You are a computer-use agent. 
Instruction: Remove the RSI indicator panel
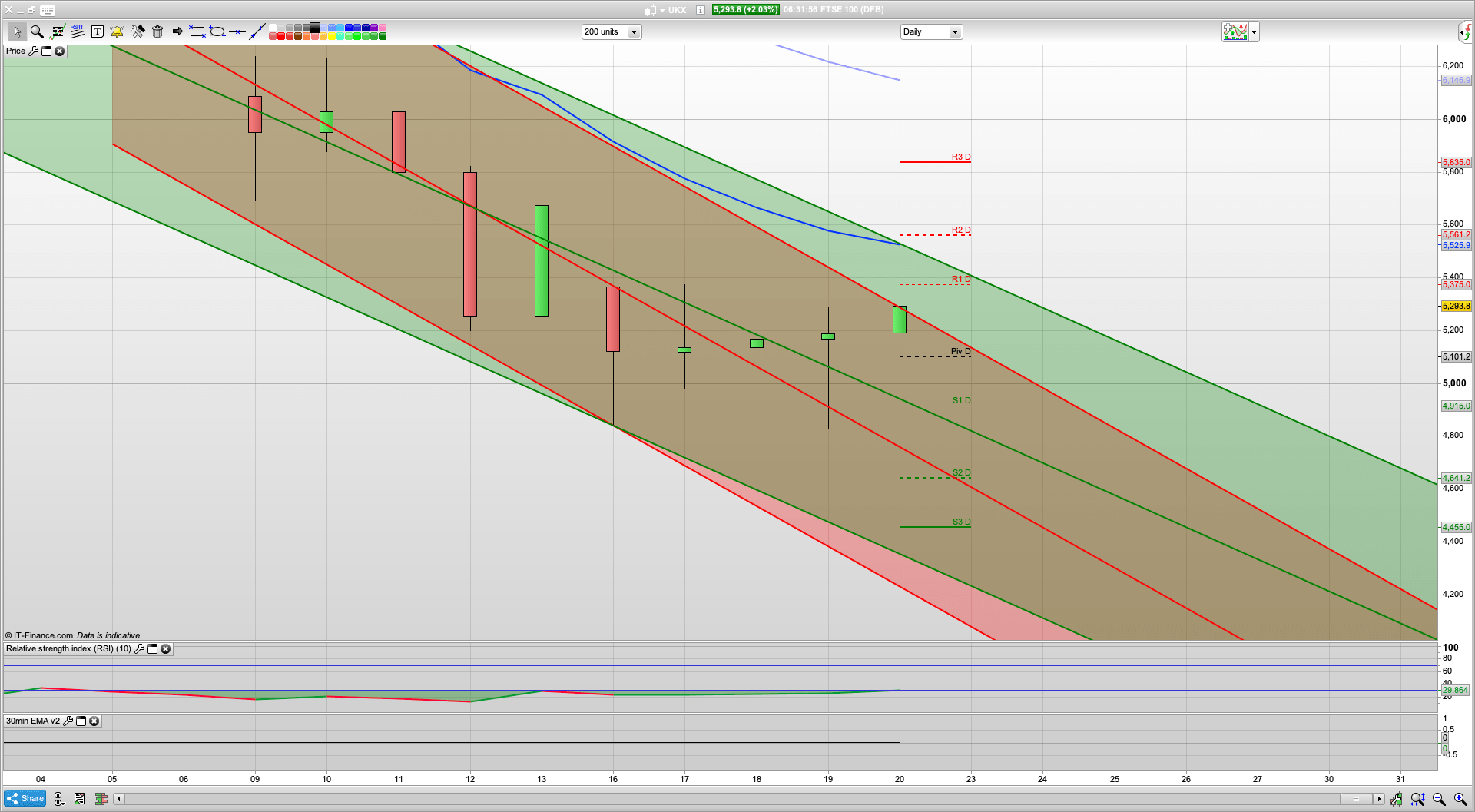tap(165, 649)
